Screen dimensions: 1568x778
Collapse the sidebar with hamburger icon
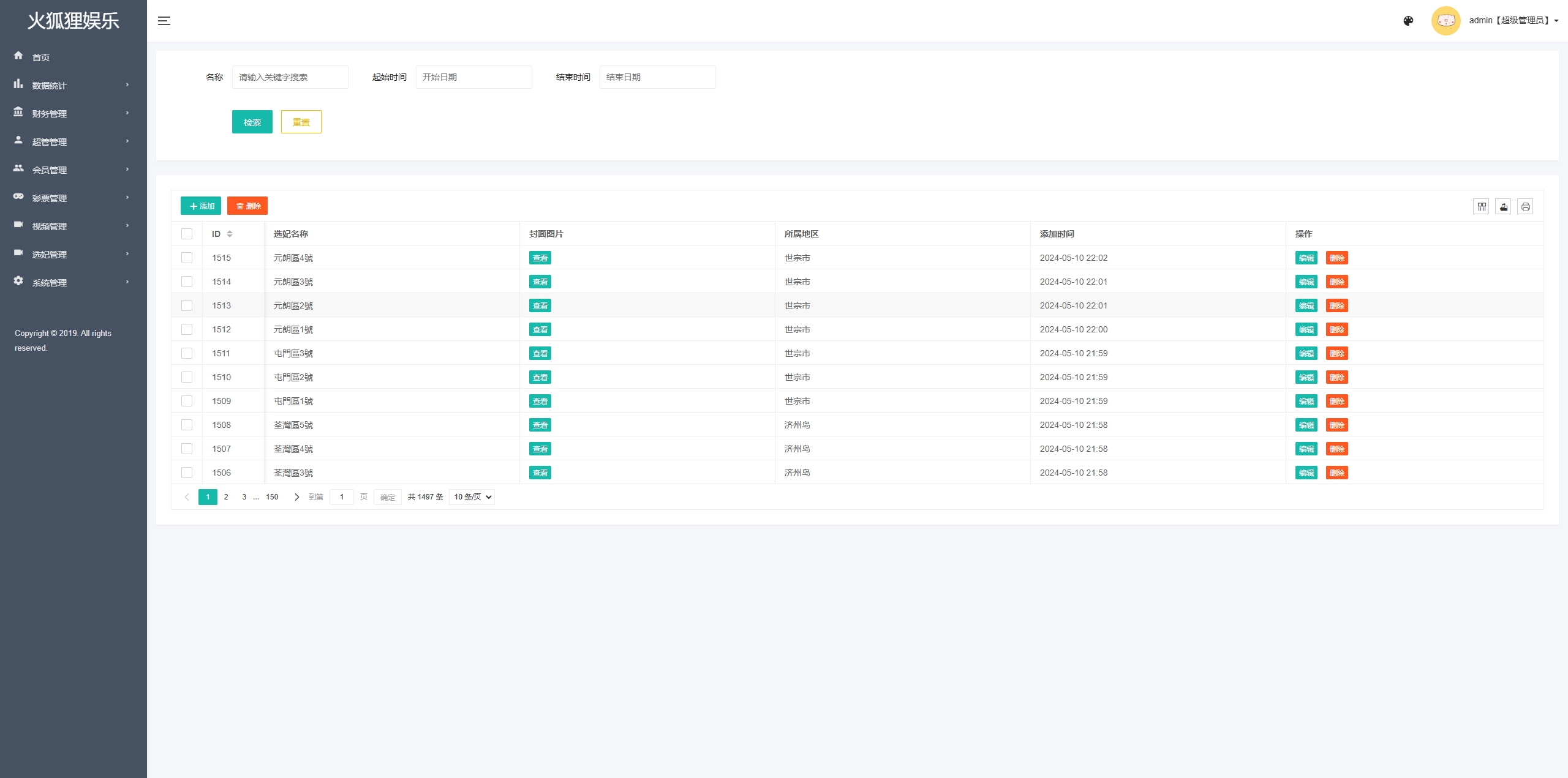[x=164, y=21]
